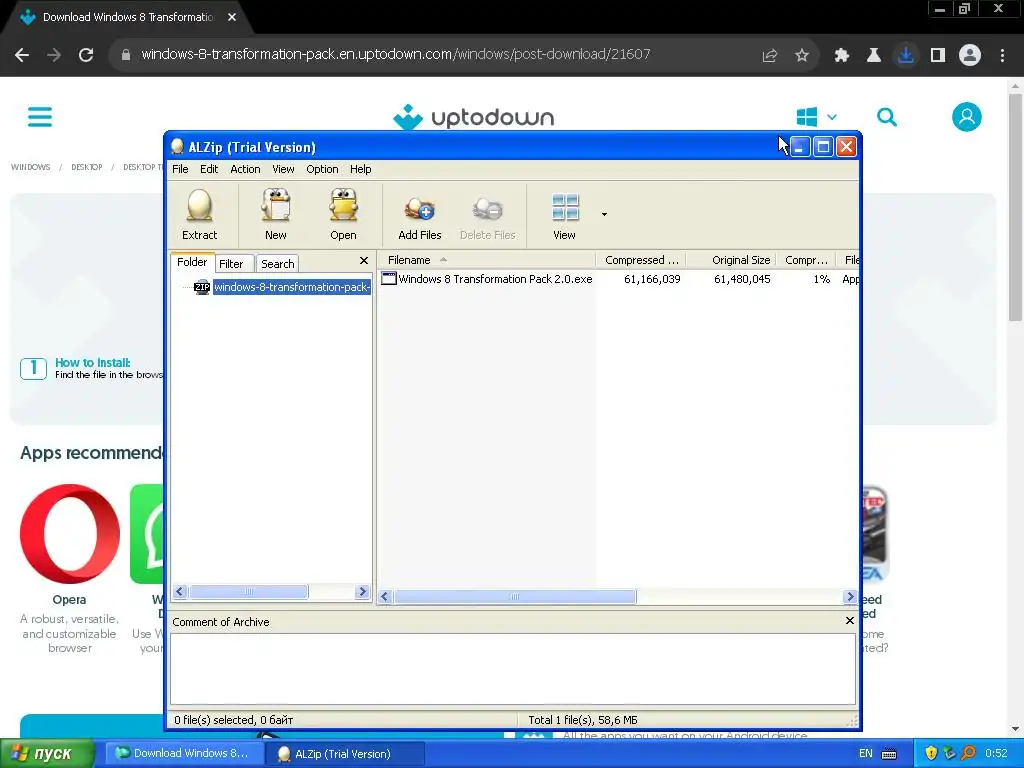
Task: Click the Open archive toolbar icon
Action: (x=343, y=214)
